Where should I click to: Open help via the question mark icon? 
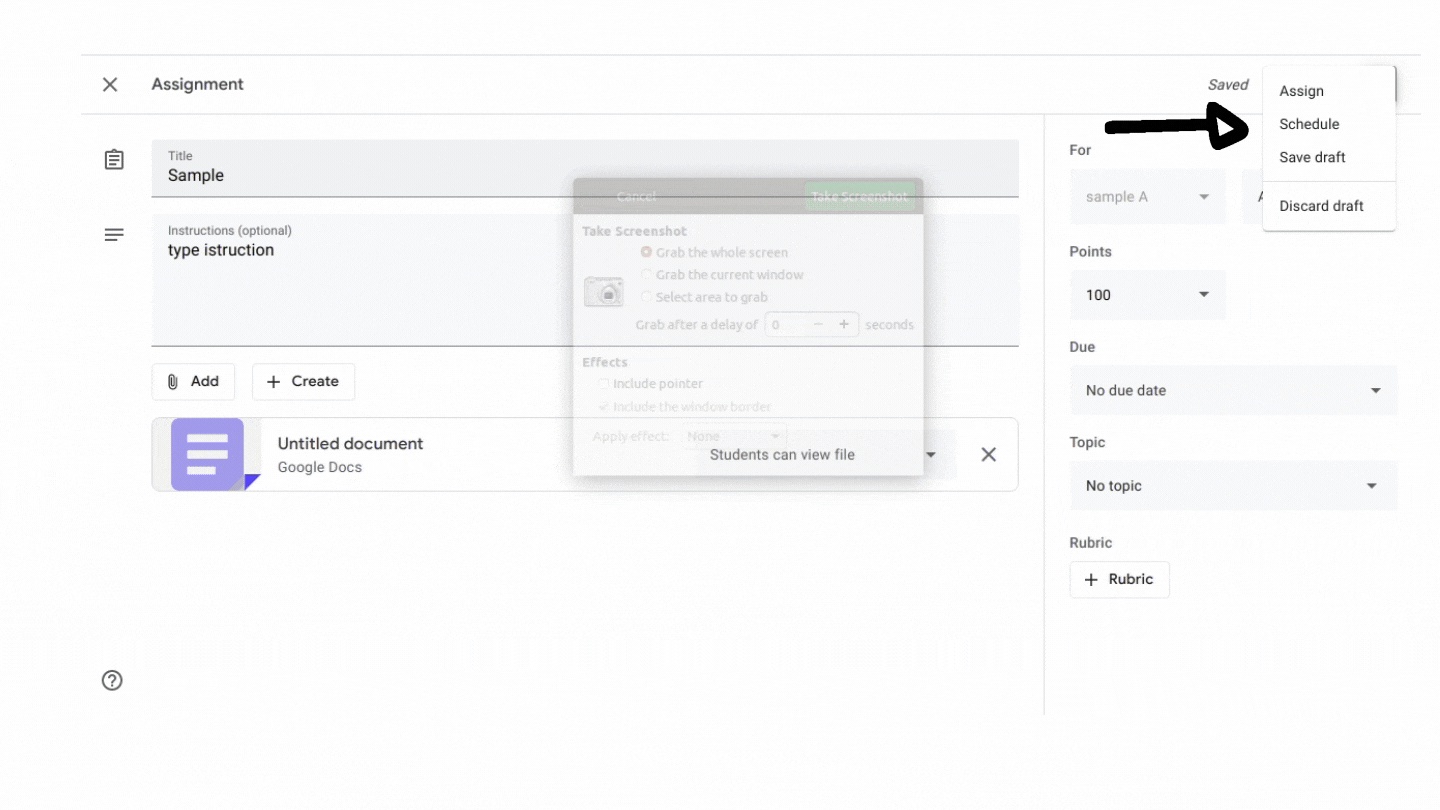[x=112, y=681]
